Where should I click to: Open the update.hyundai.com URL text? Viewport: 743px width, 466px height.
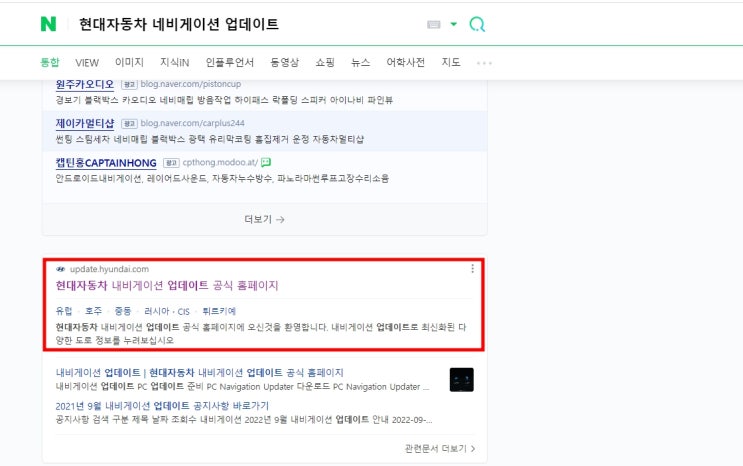(x=109, y=269)
